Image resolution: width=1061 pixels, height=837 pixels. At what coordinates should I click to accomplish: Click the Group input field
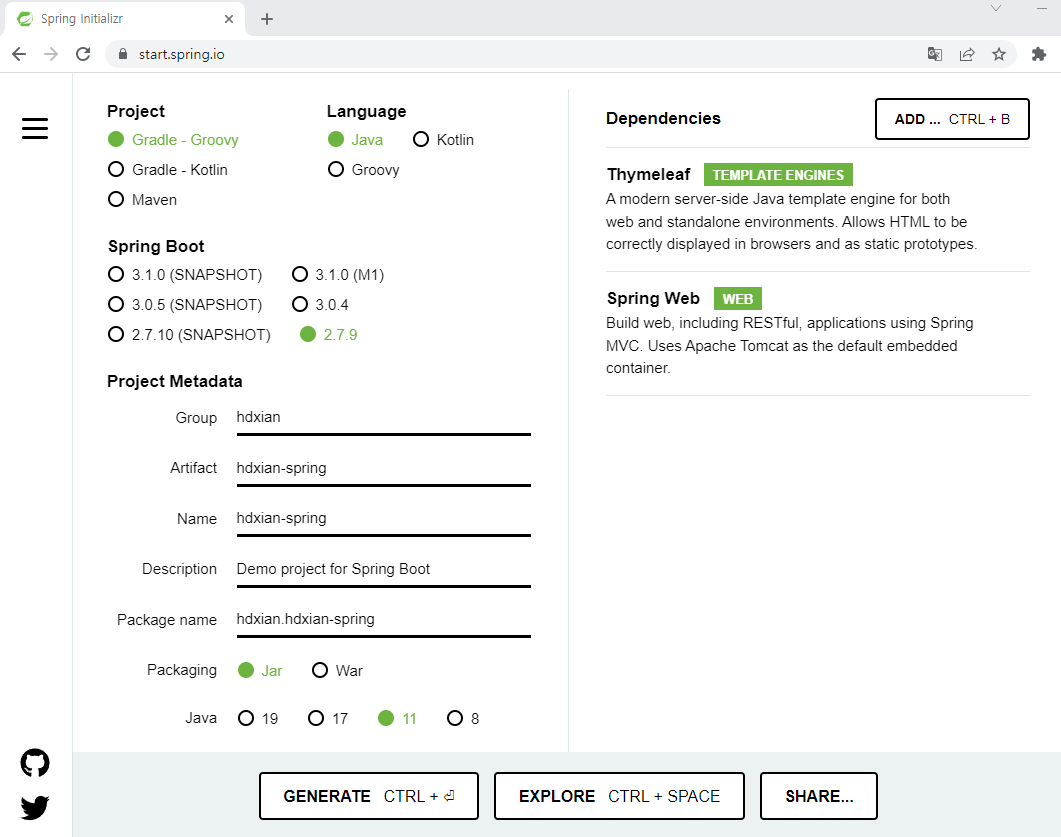click(x=384, y=418)
